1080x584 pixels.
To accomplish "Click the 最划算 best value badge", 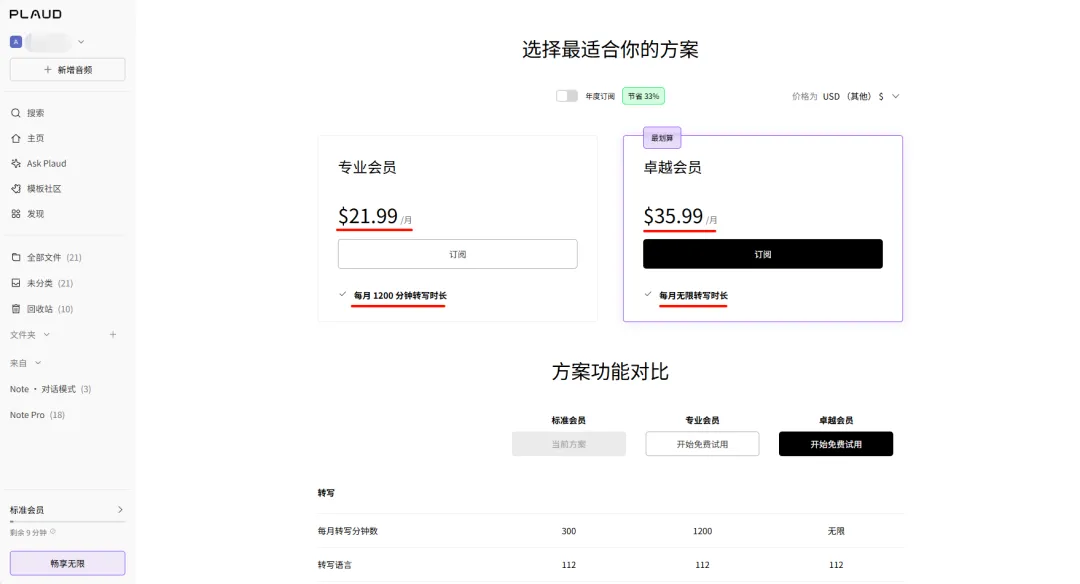I will coord(662,138).
